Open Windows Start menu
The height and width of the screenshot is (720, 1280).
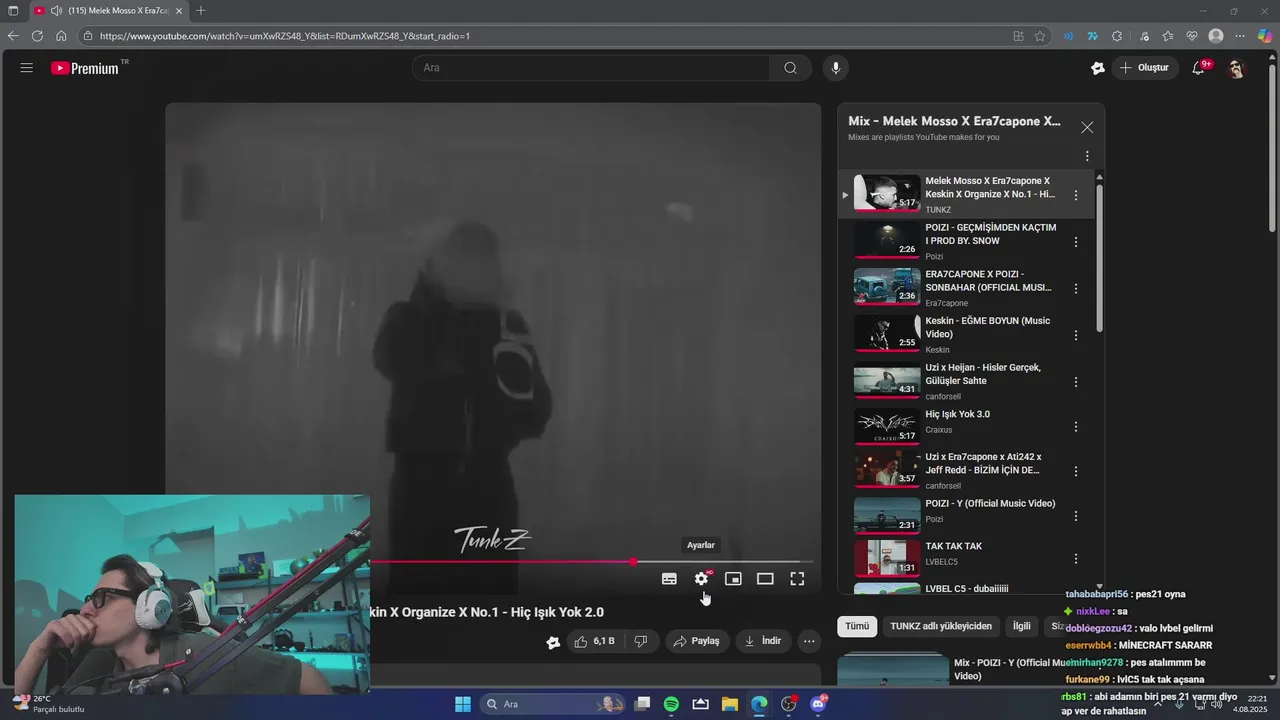pyautogui.click(x=463, y=704)
